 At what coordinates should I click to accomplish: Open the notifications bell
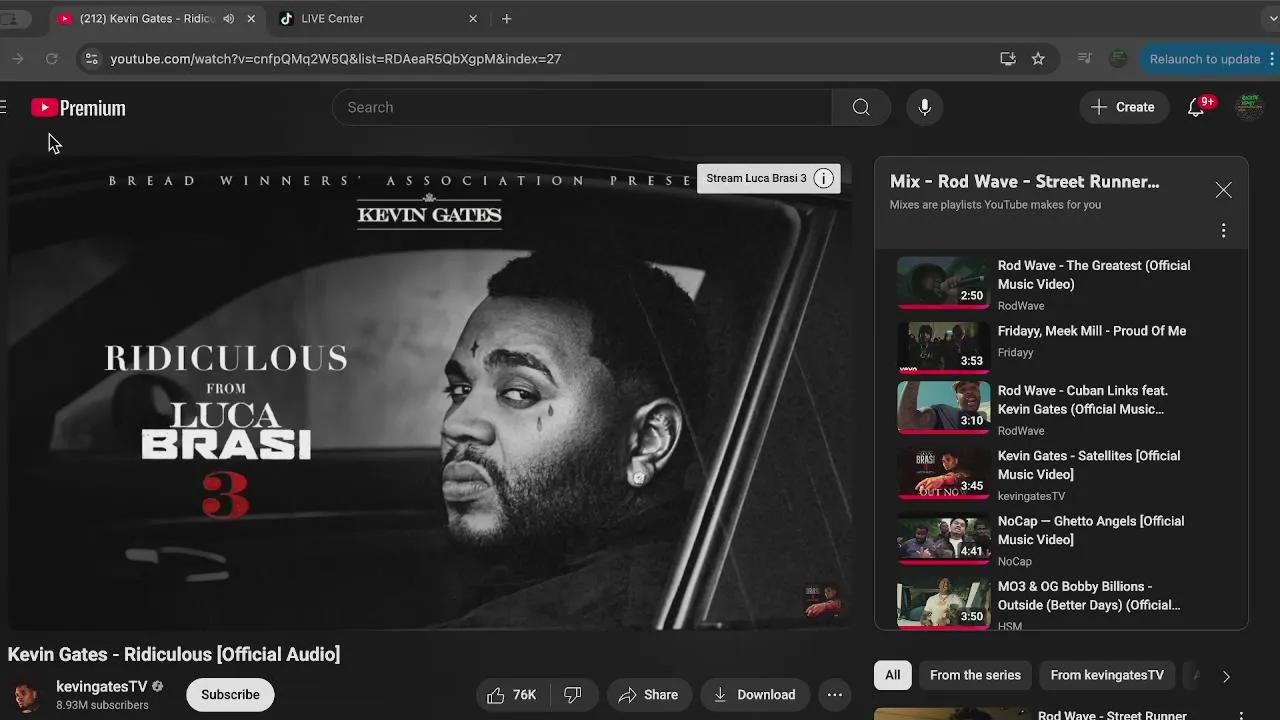(x=1196, y=107)
